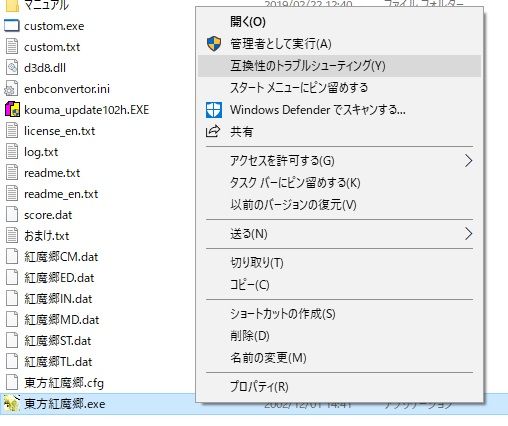The image size is (508, 426).
Task: Select the file name 紅魔郷CM.dat
Action: tap(61, 257)
